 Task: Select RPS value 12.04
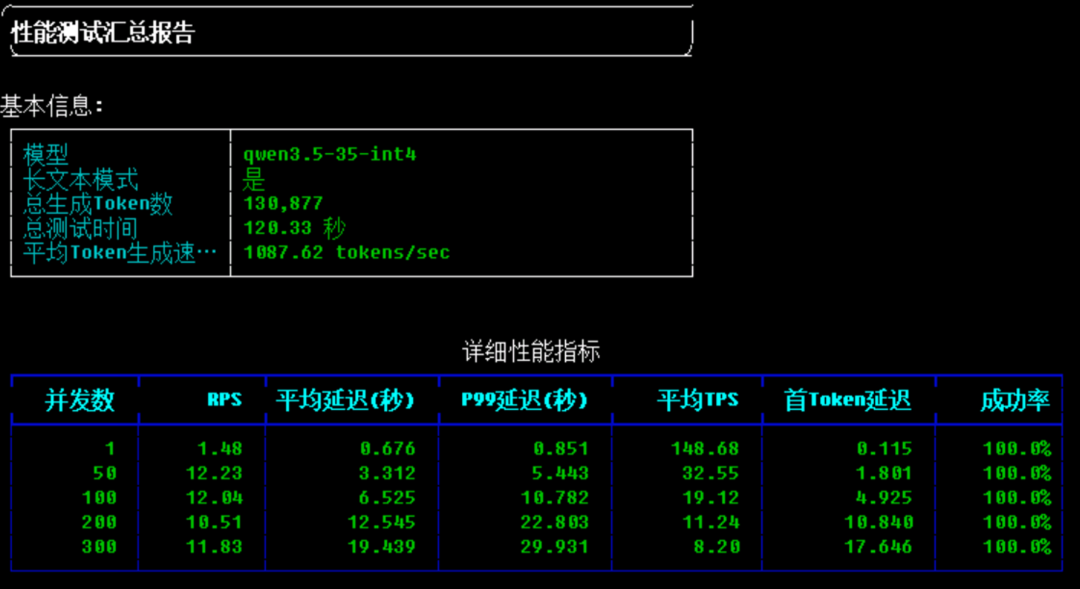214,498
